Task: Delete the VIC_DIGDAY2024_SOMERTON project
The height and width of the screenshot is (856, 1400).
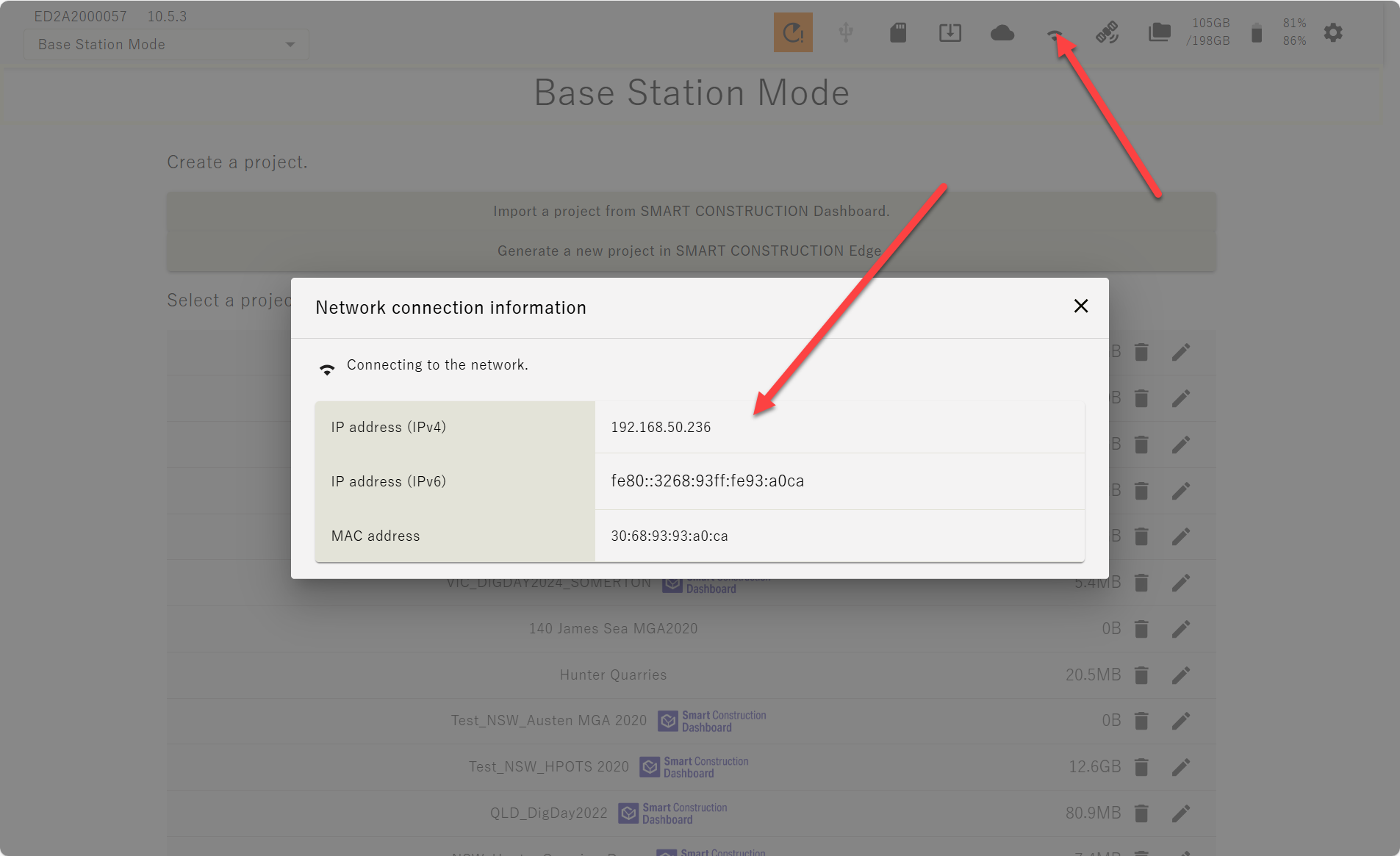Action: tap(1141, 583)
